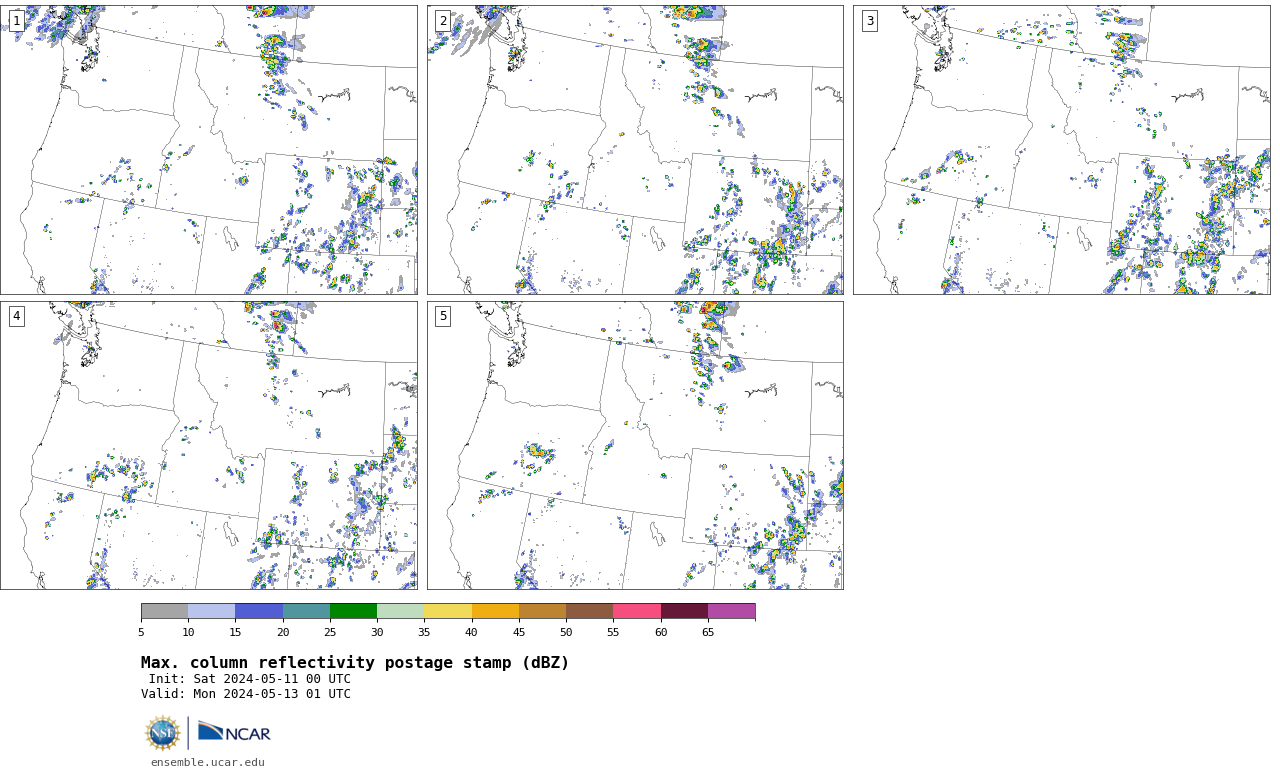Open ensemble member 1 reflectivity map
Viewport: 1280px width, 773px height.
[x=209, y=150]
